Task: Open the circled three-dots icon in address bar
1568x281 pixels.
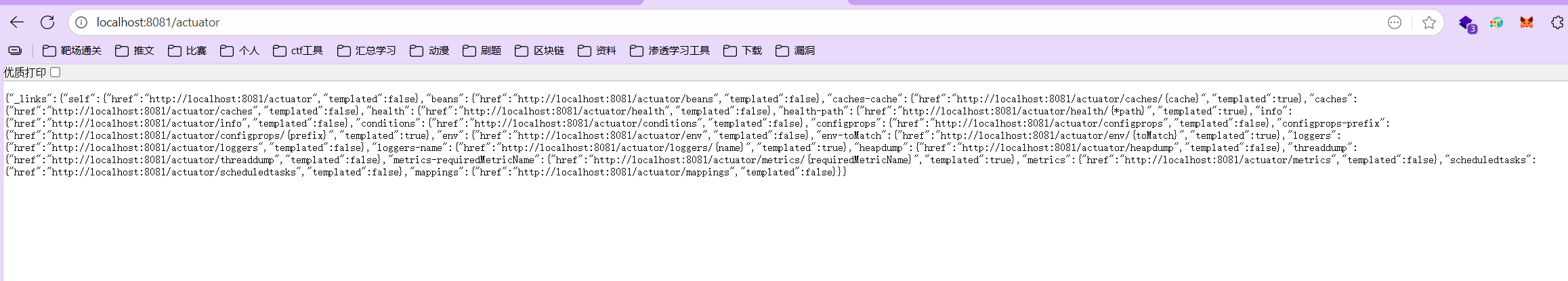Action: (1395, 22)
